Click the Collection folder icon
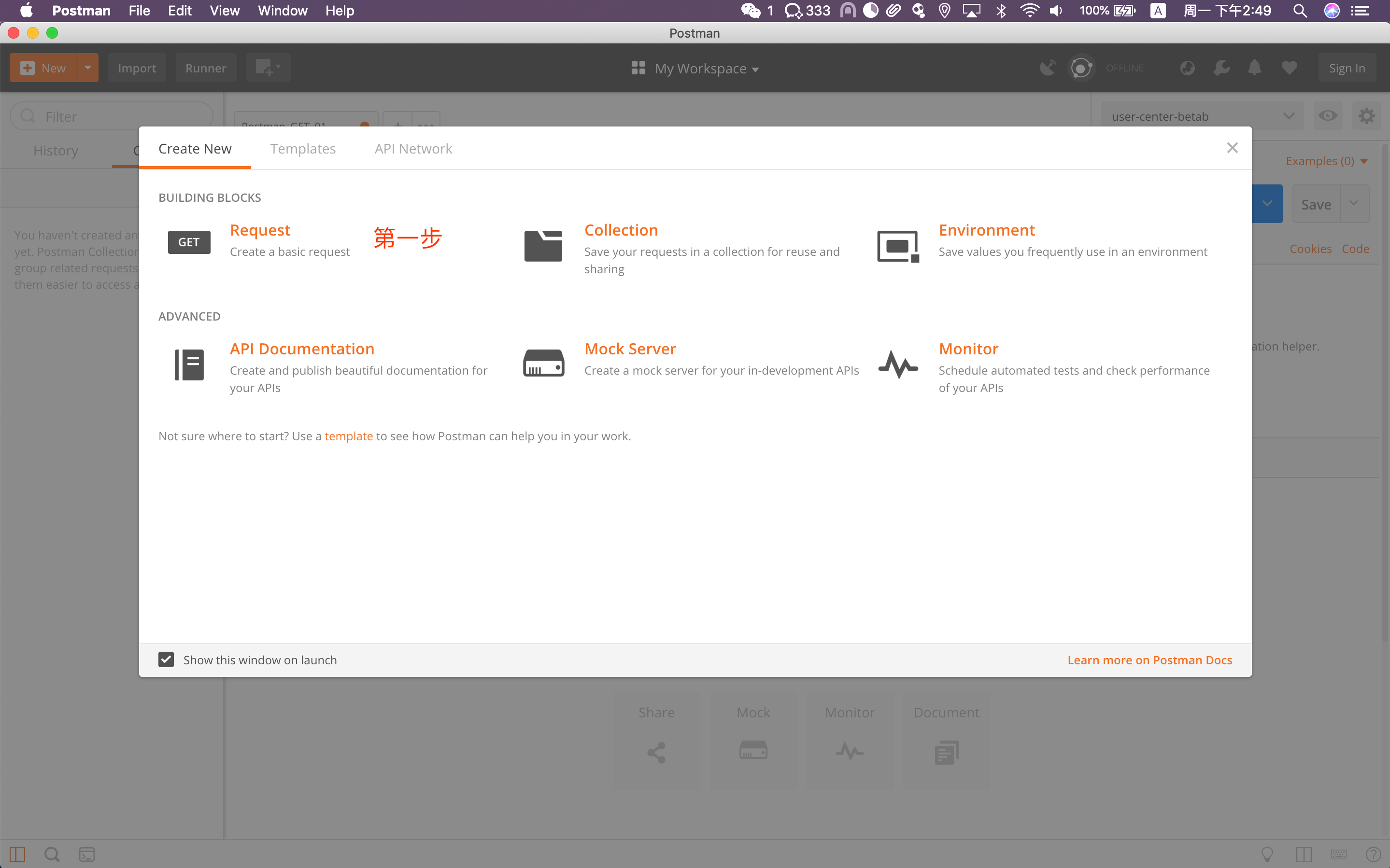Image resolution: width=1390 pixels, height=868 pixels. pos(543,246)
